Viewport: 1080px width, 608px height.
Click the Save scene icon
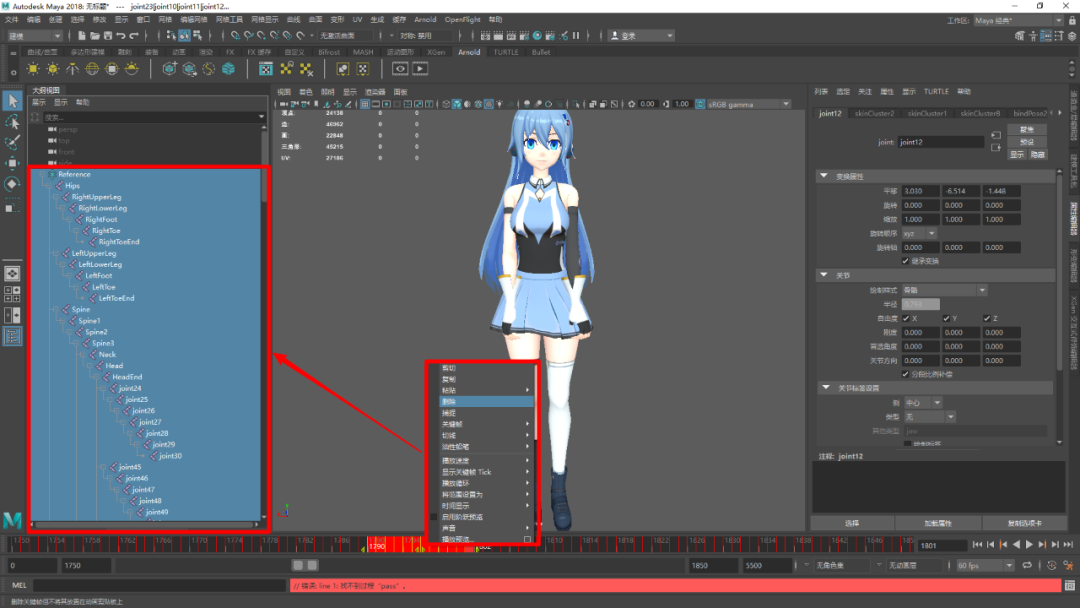pos(107,36)
